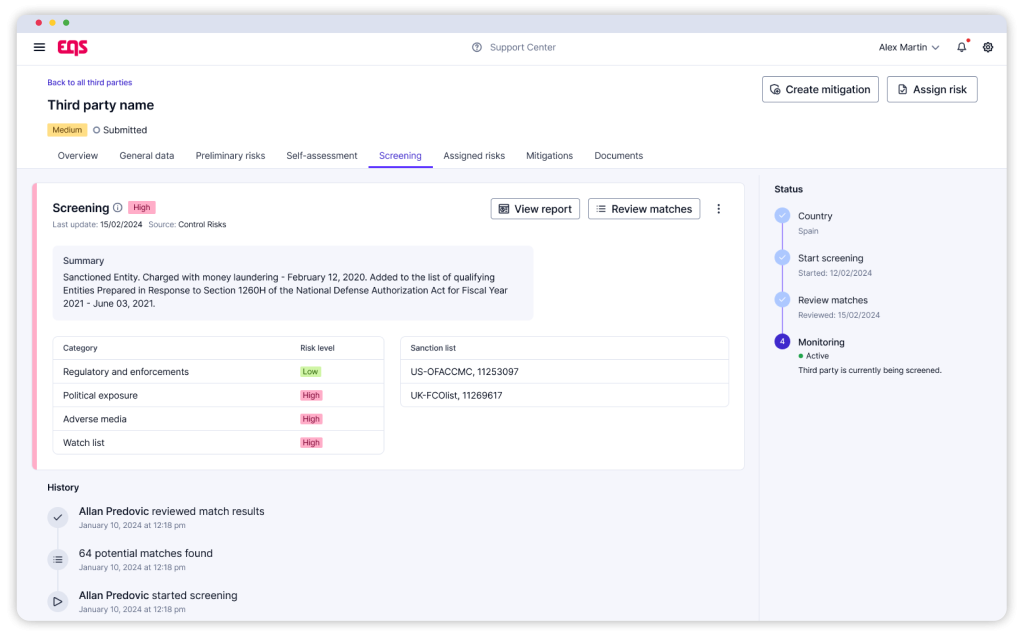Expand the Alex Martin user dropdown
Screen dimensions: 1024x640
pyautogui.click(x=909, y=47)
